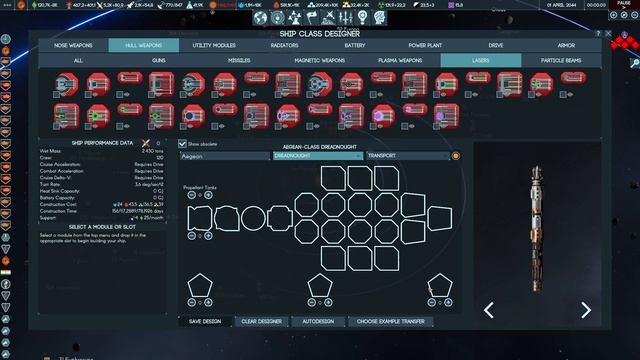Screen dimensions: 640x360
Task: Open the solar system target icon
Action: [278, 18]
